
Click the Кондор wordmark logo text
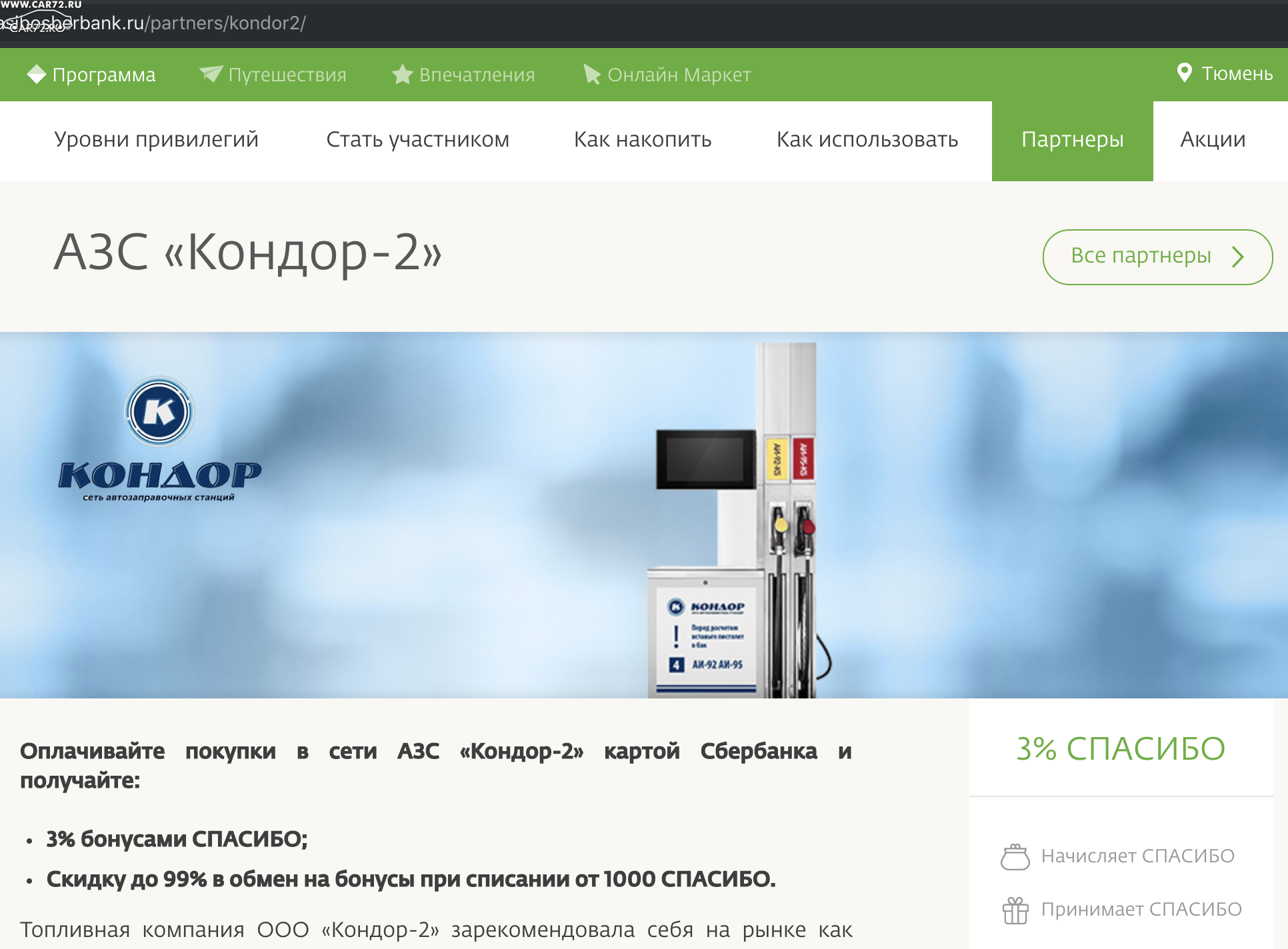point(160,474)
